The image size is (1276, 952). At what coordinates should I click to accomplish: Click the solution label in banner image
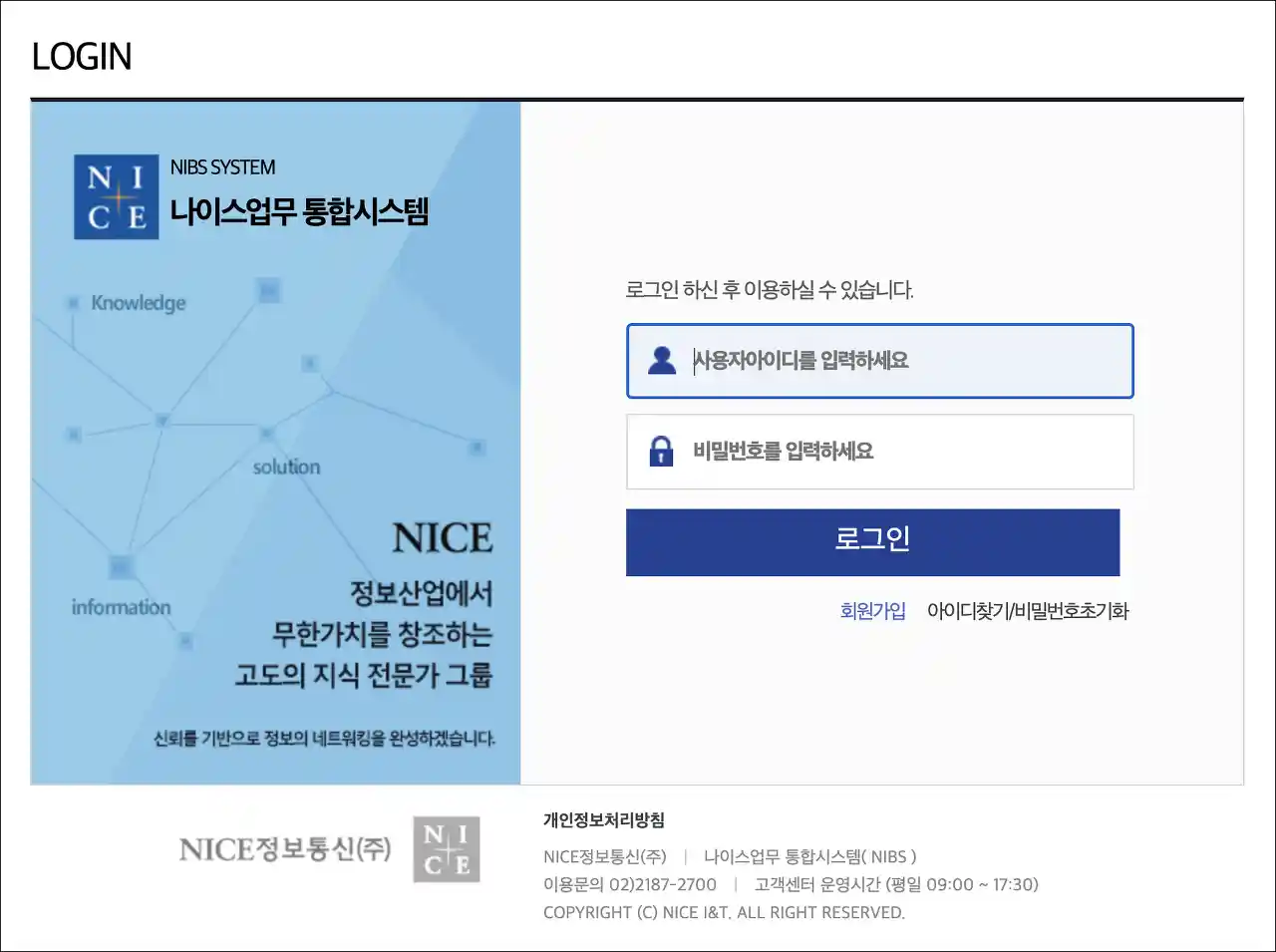pos(287,467)
